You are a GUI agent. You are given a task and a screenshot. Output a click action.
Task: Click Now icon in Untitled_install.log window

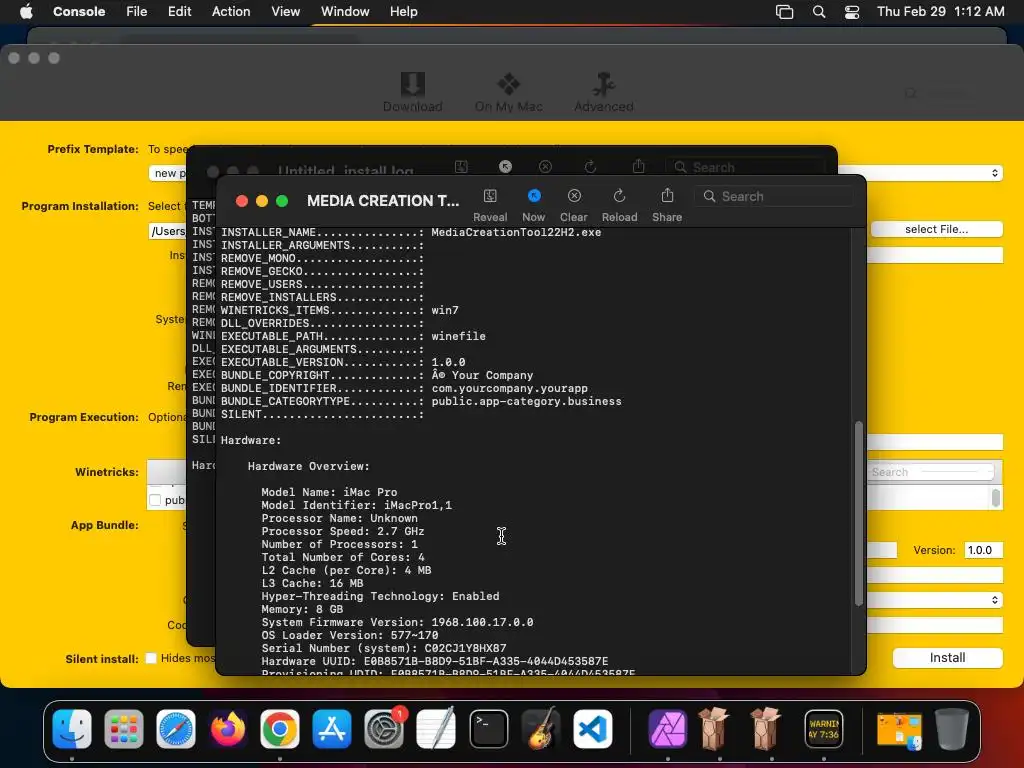point(505,167)
